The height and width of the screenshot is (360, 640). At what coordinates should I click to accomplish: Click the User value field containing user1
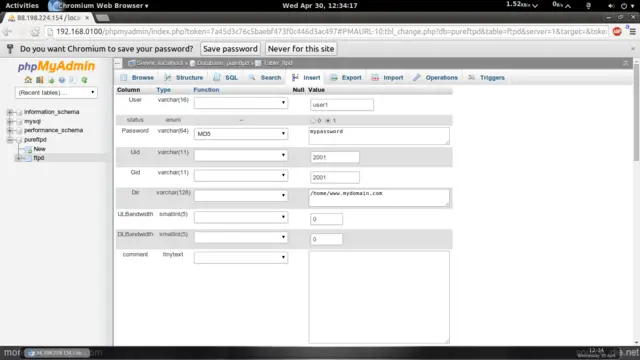(342, 105)
